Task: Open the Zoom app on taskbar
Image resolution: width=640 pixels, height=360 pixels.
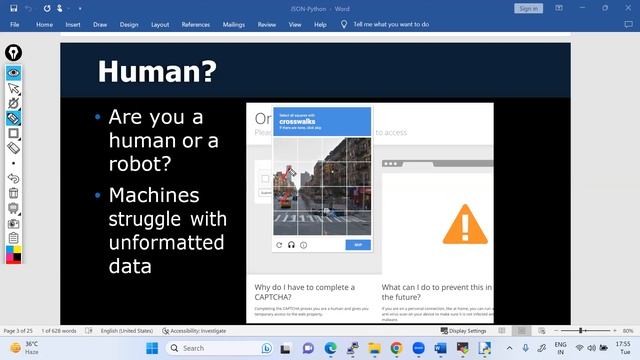Action: coord(418,348)
